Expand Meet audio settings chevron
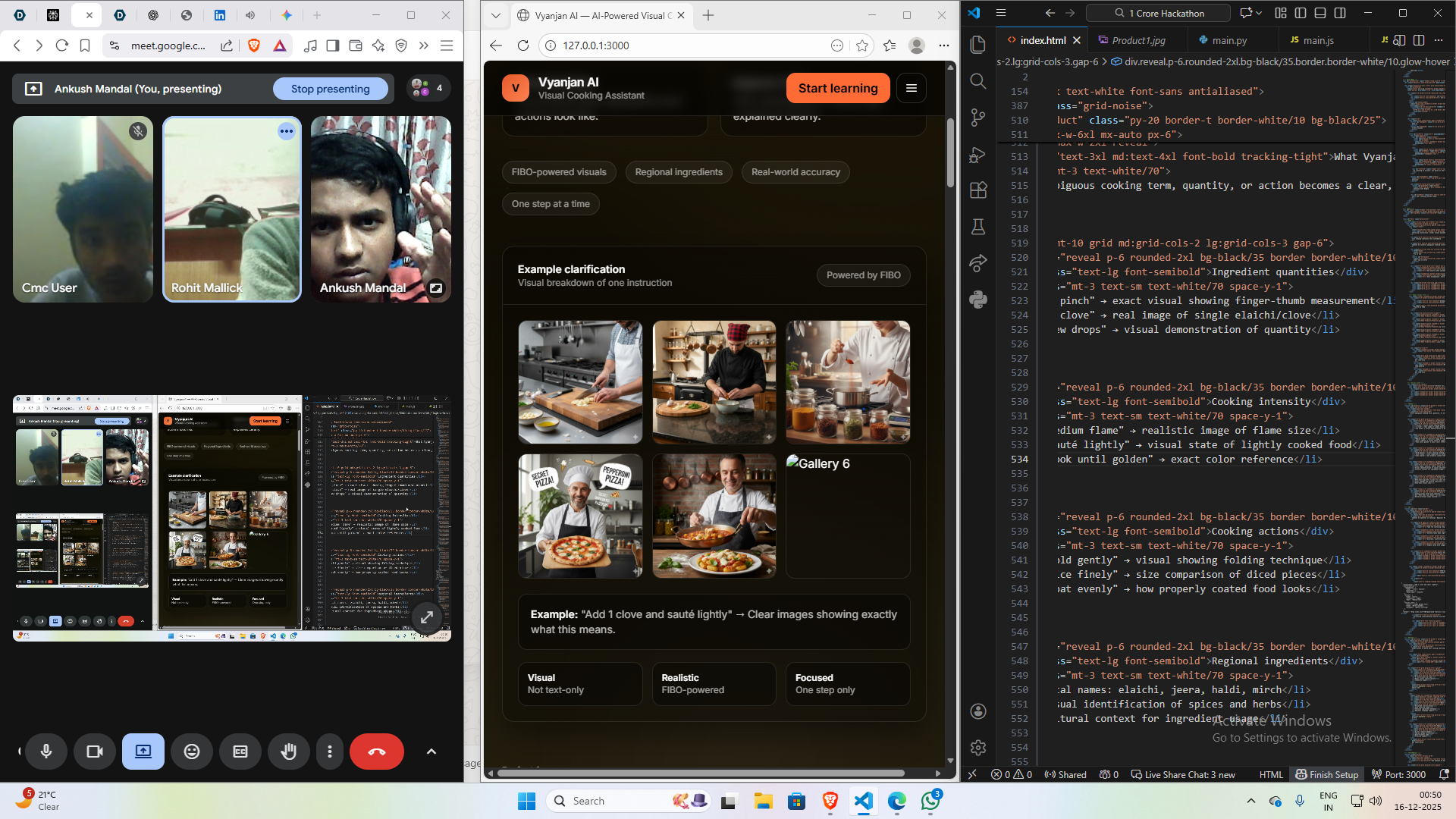 pos(431,752)
